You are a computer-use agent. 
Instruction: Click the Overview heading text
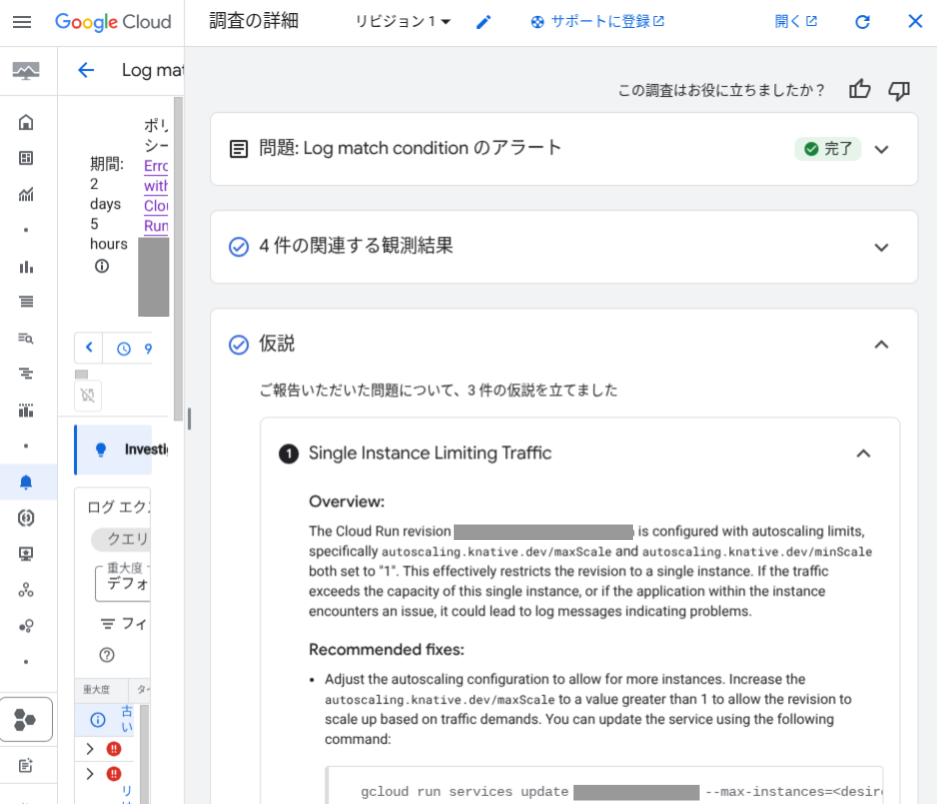click(x=347, y=502)
